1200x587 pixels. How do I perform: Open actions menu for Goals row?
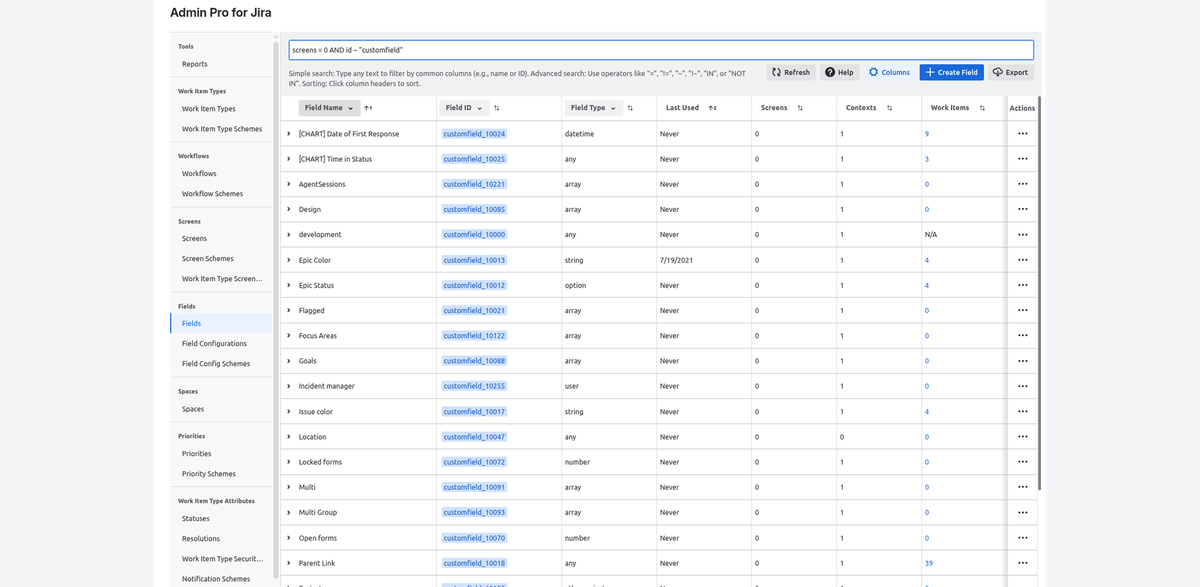(x=1022, y=361)
